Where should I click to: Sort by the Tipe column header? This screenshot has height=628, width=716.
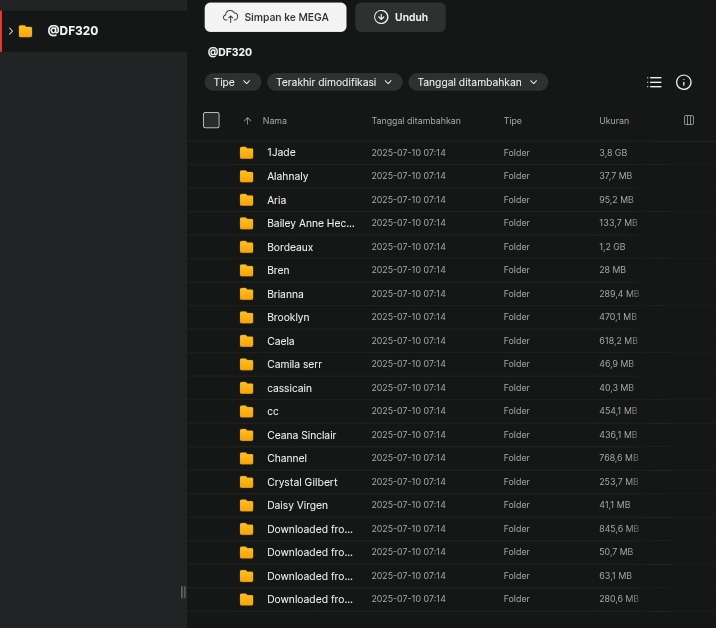[x=512, y=121]
